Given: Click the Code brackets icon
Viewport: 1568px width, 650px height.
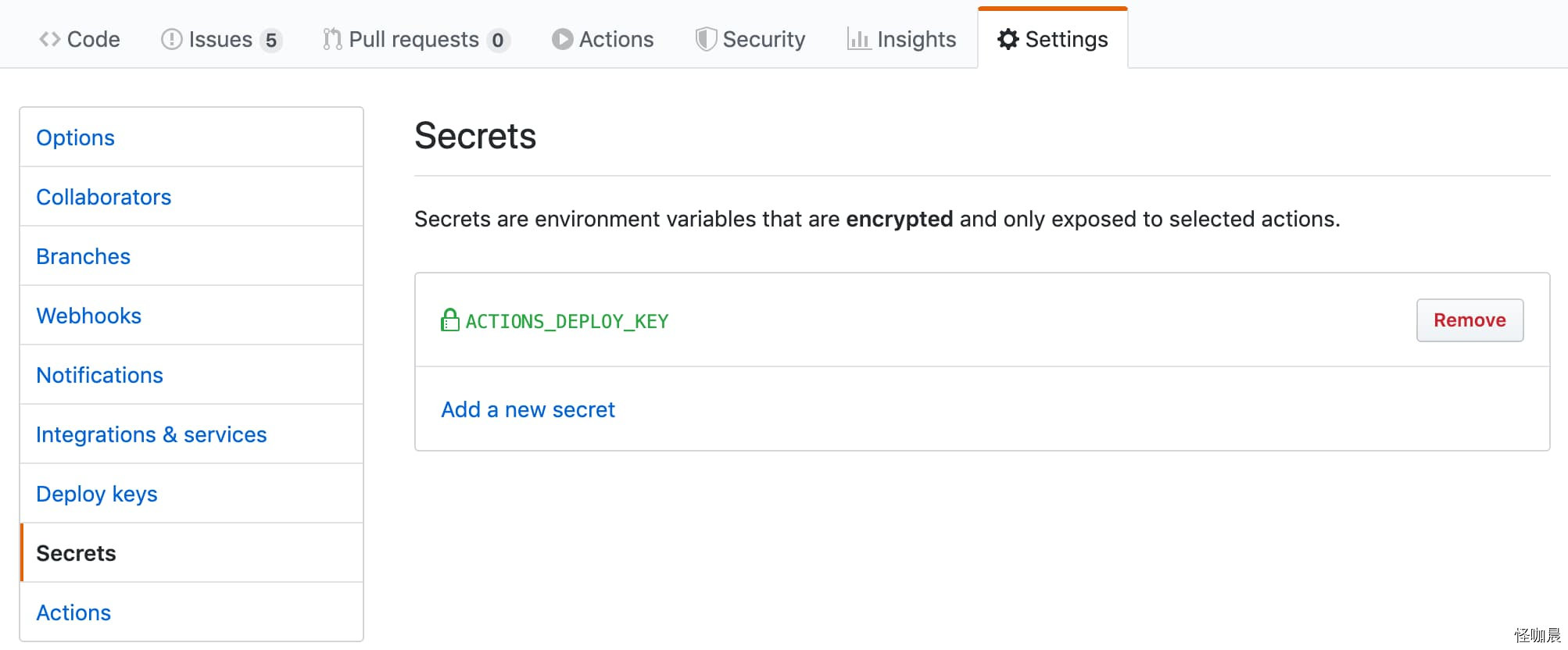Looking at the screenshot, I should click(50, 39).
